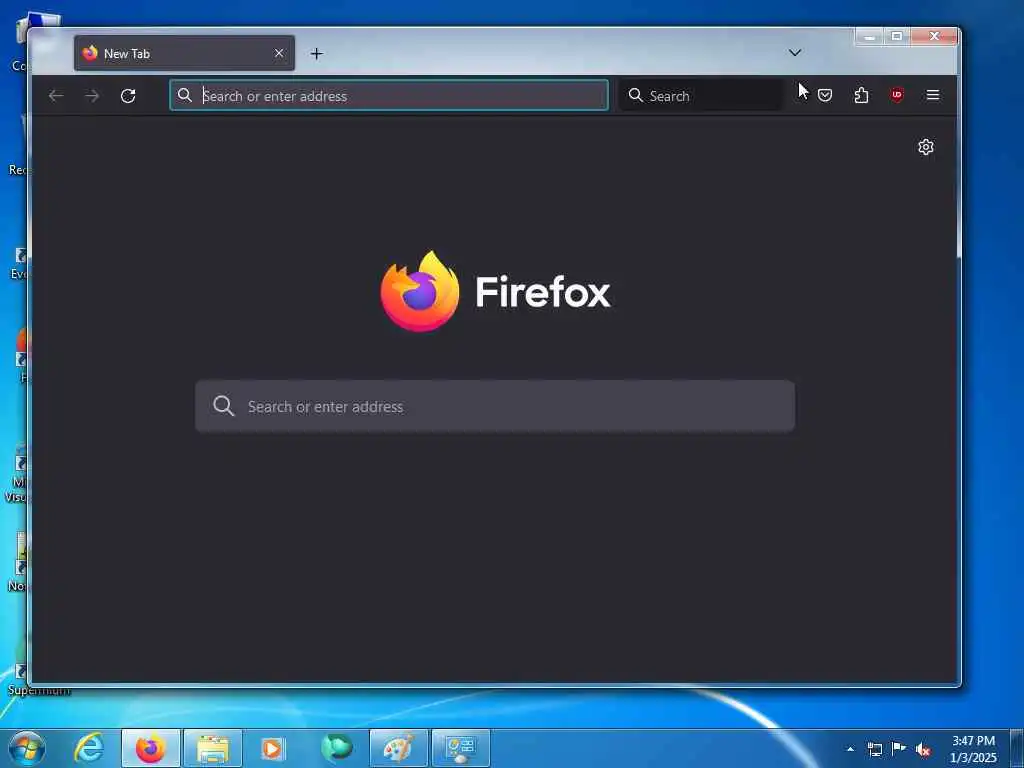The image size is (1024, 768).
Task: Show hidden tray icons arrow
Action: 850,749
